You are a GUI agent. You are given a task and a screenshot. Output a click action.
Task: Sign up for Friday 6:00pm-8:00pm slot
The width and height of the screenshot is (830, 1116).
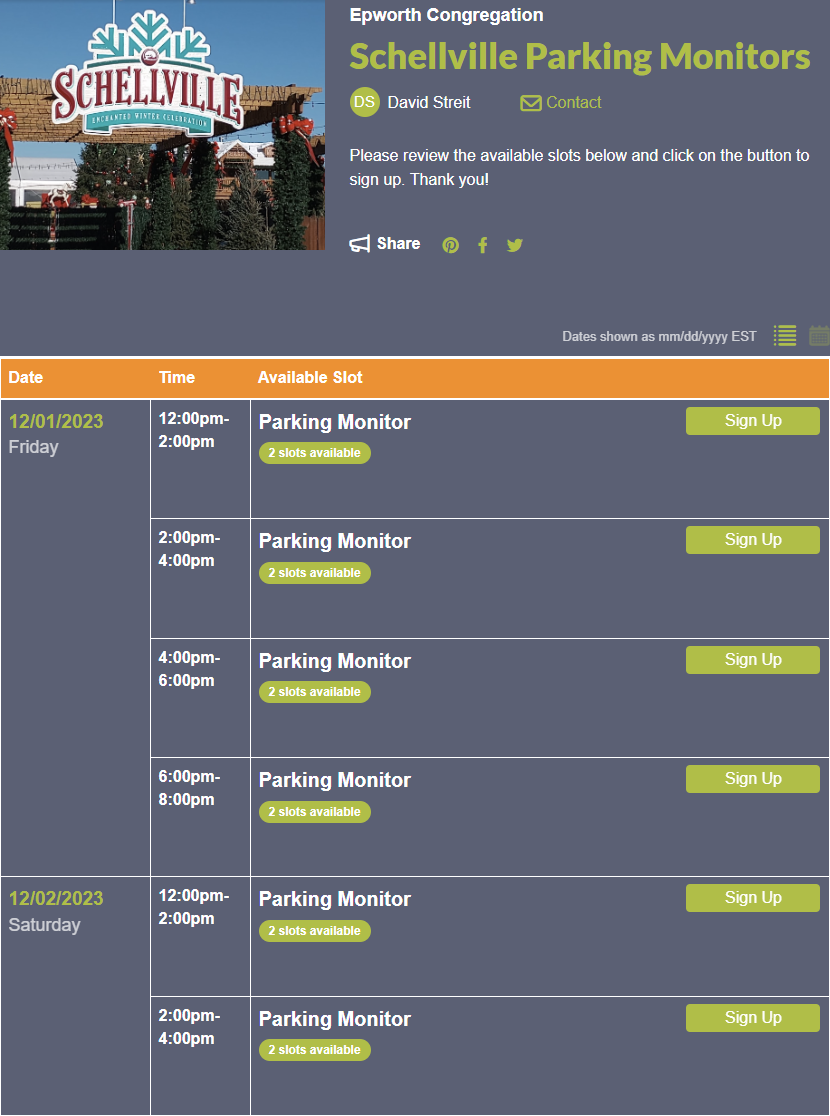pyautogui.click(x=752, y=779)
